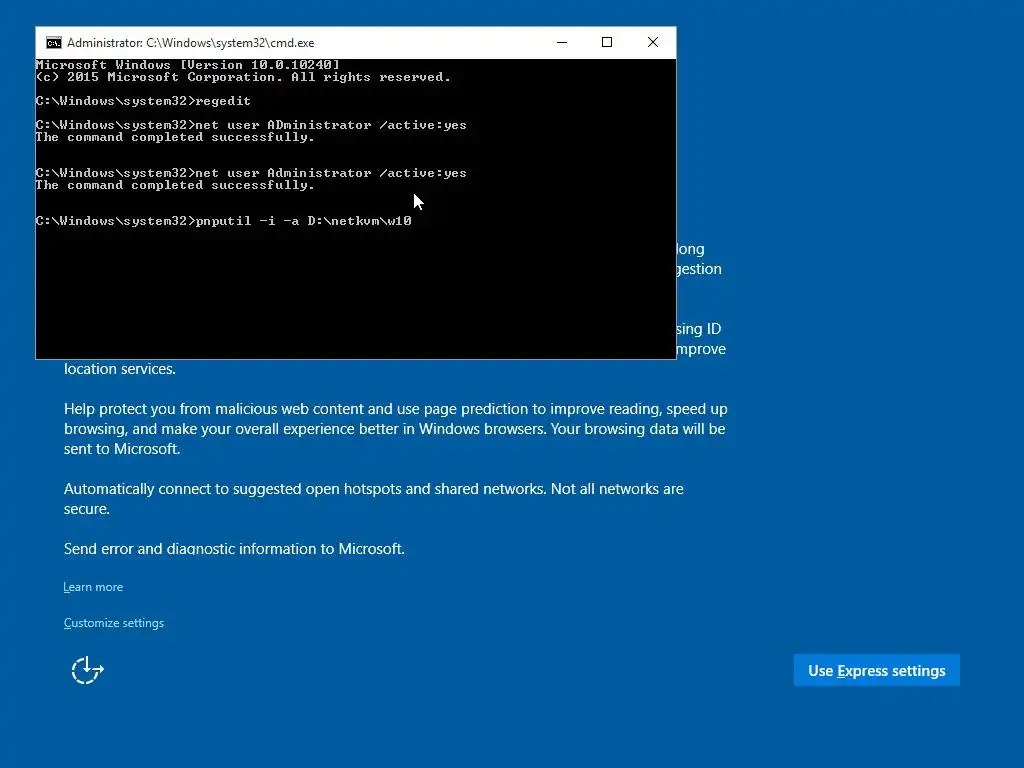The width and height of the screenshot is (1024, 768).
Task: Open the Learn more link
Action: click(x=93, y=587)
